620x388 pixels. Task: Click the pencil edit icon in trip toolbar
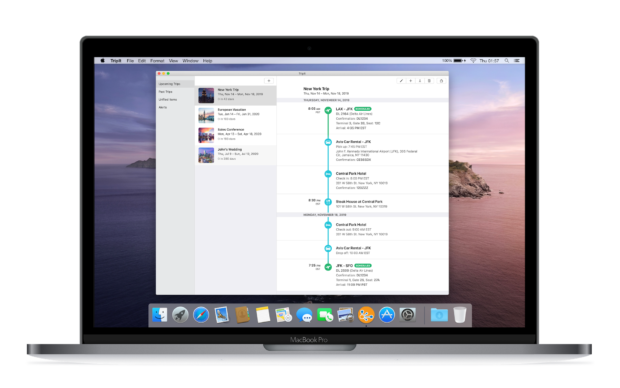click(x=401, y=81)
